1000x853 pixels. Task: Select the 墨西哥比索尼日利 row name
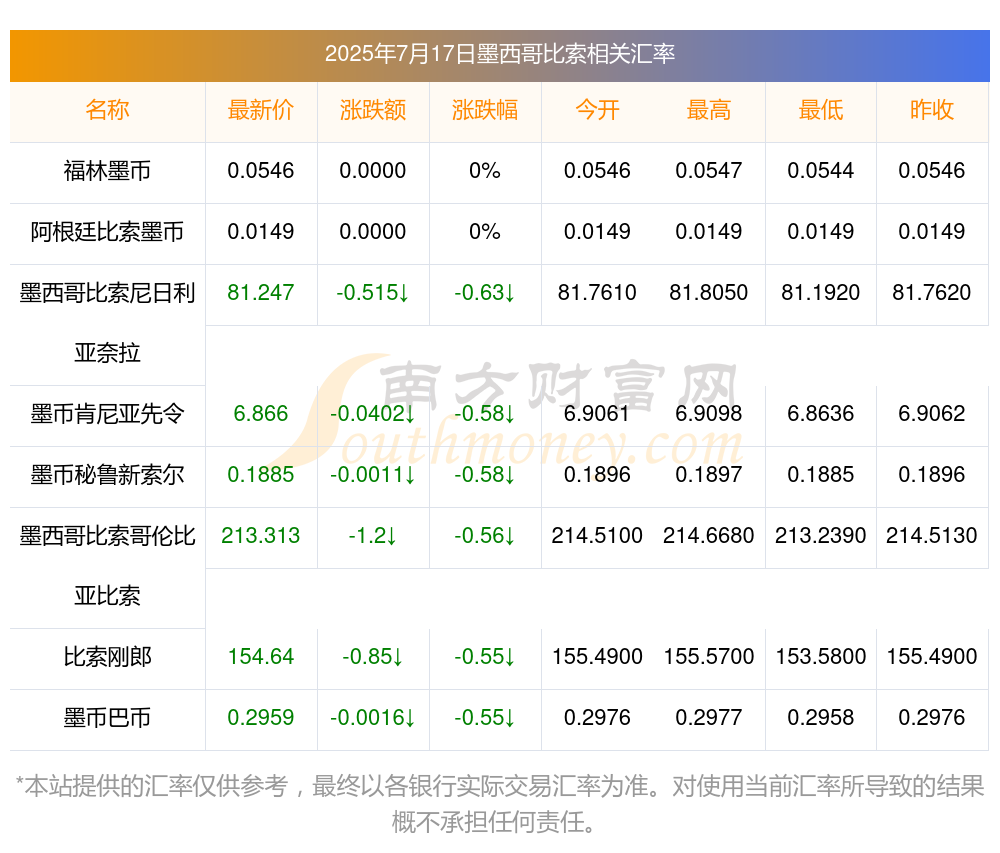click(107, 293)
